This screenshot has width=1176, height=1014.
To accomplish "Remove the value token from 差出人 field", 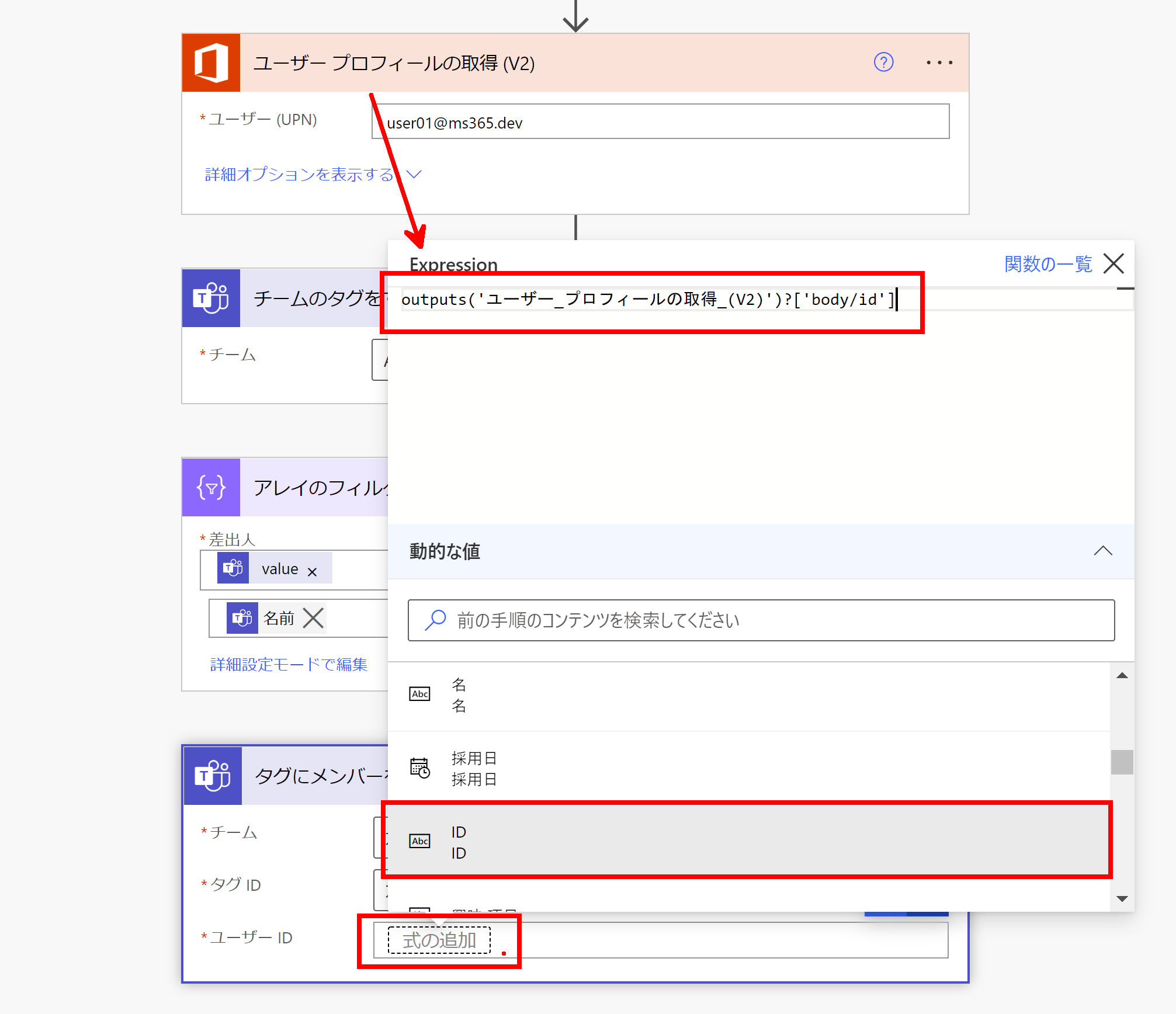I will pyautogui.click(x=312, y=572).
